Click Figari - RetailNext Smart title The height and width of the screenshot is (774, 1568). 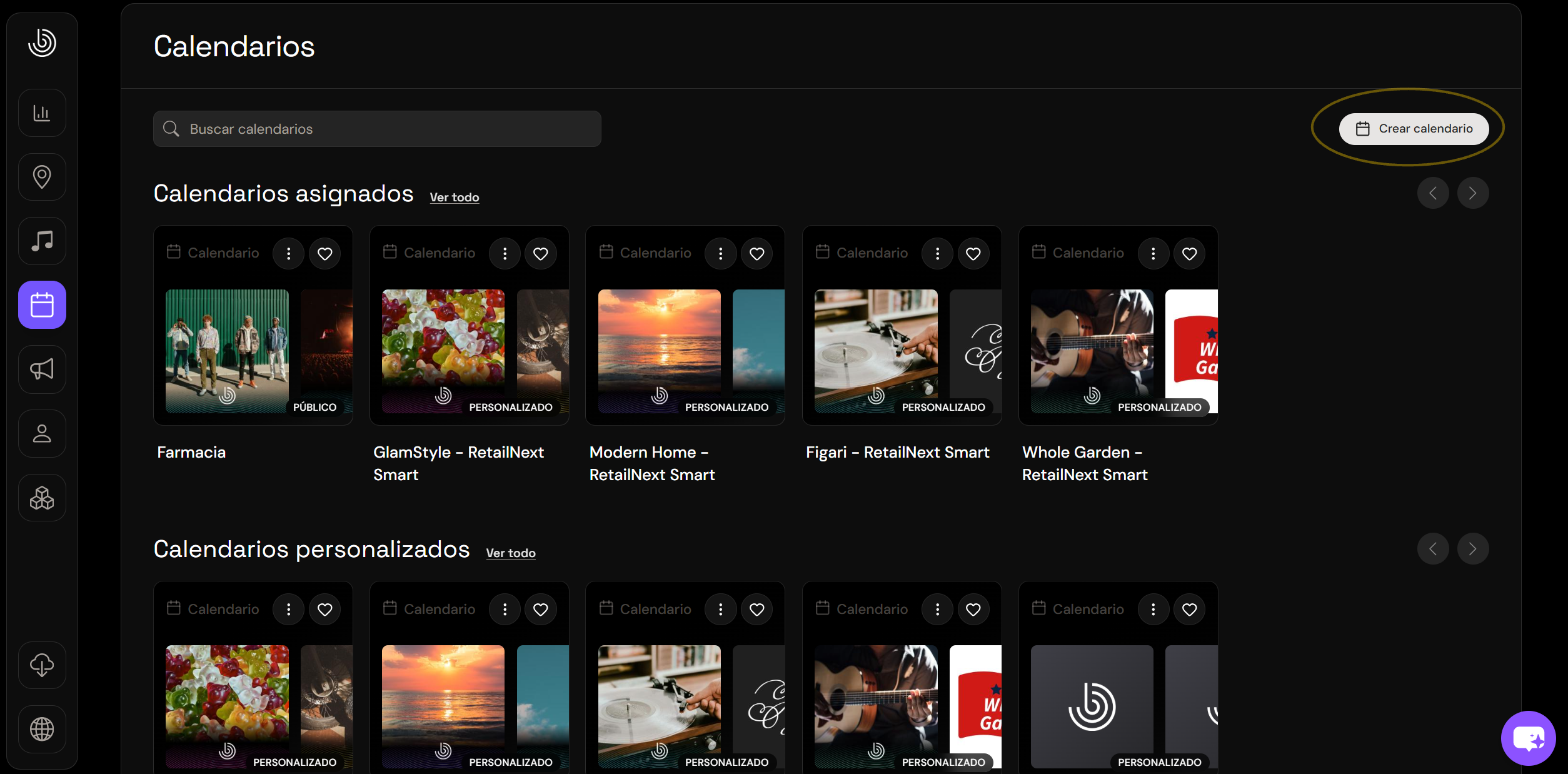coord(898,452)
